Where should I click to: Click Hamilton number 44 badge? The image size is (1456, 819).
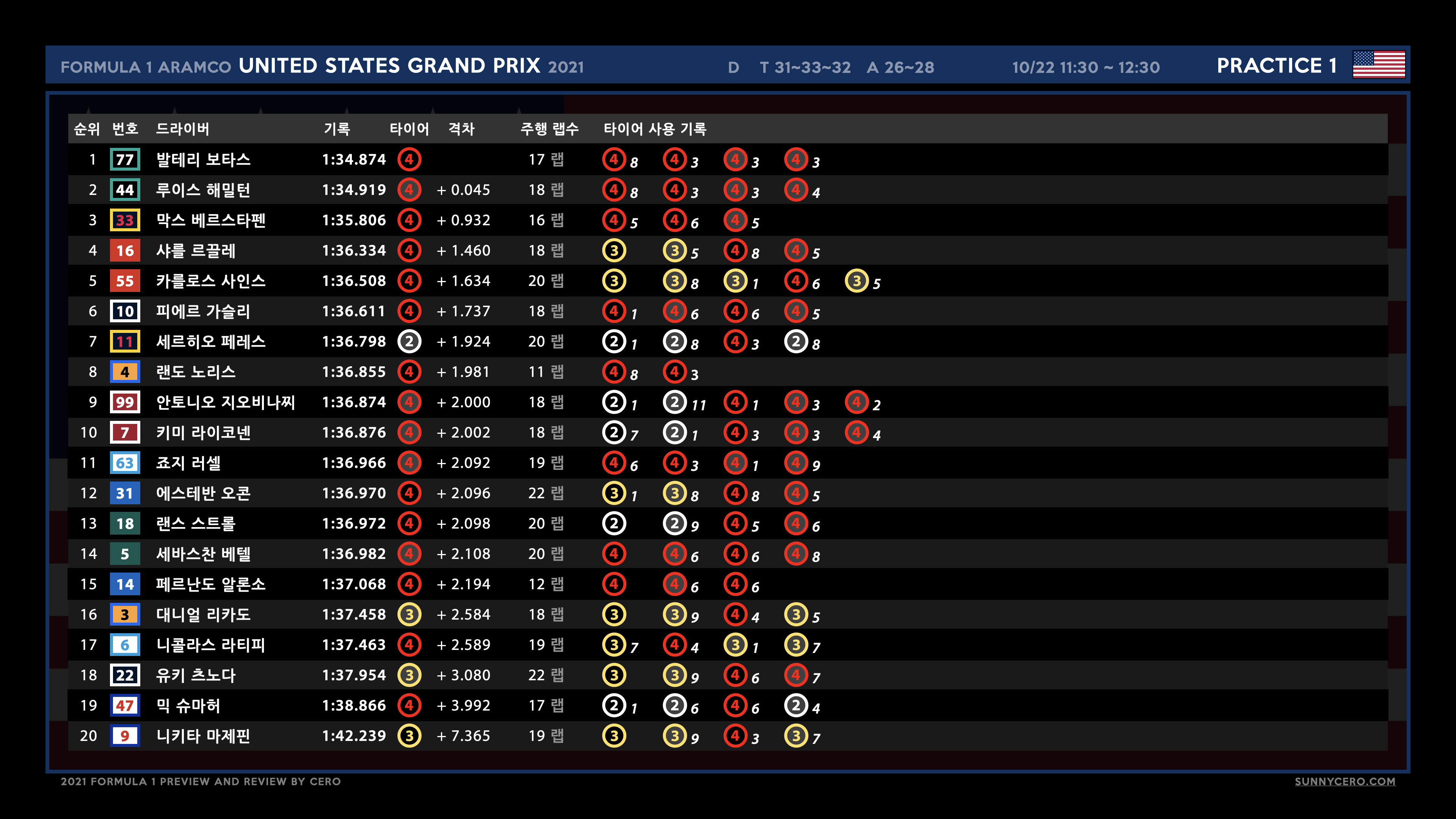[125, 190]
